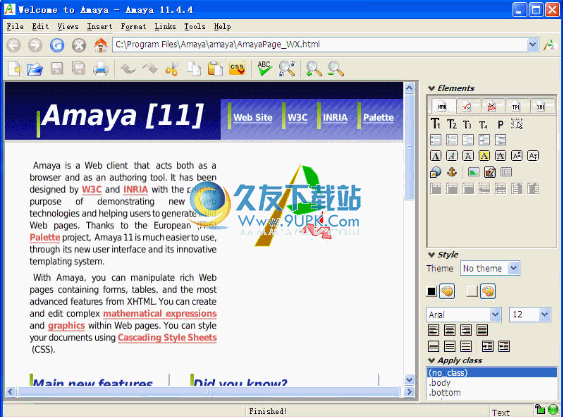Collapse the Style panel
Screen dimensions: 563x417
[x=432, y=255]
